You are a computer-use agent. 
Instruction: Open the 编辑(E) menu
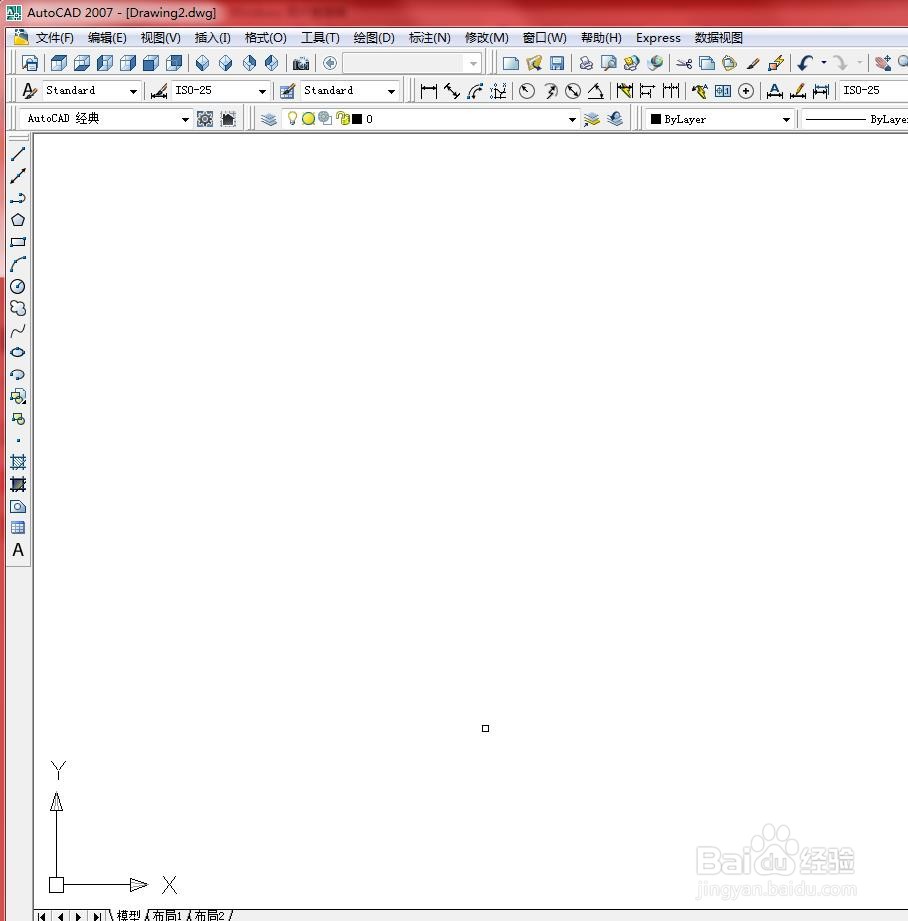coord(107,38)
